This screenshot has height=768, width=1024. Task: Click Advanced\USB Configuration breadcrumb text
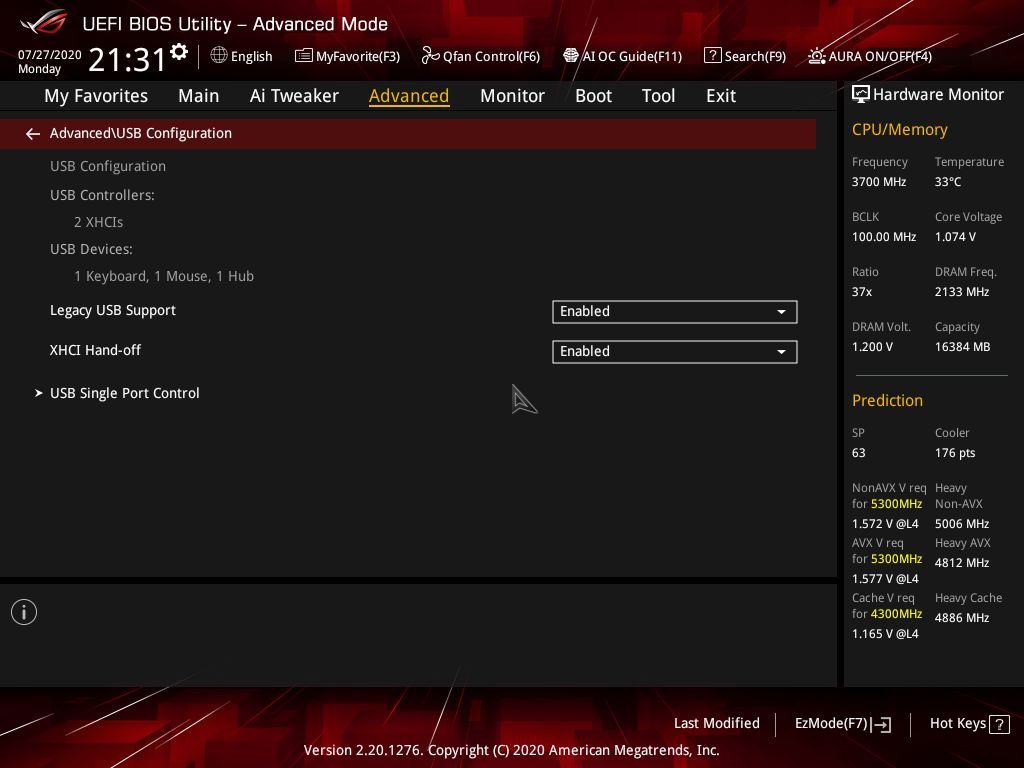point(140,133)
